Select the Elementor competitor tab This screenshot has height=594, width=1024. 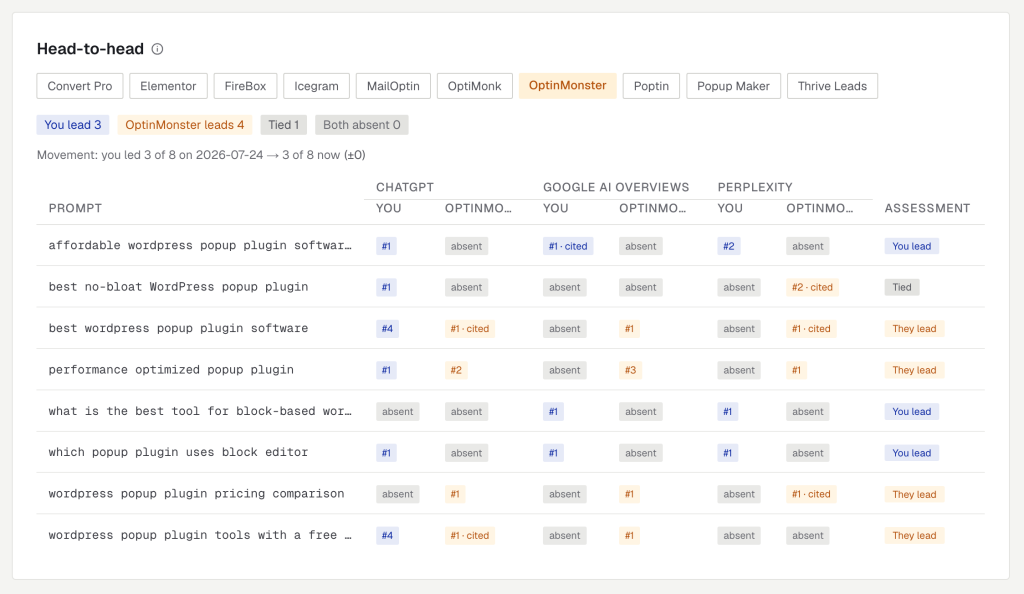pos(168,86)
